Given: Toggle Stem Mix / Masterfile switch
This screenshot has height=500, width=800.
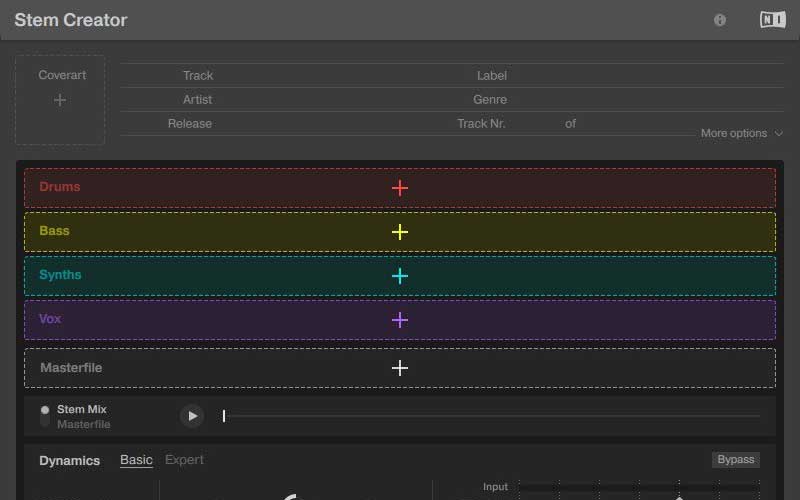Looking at the screenshot, I should pyautogui.click(x=45, y=416).
